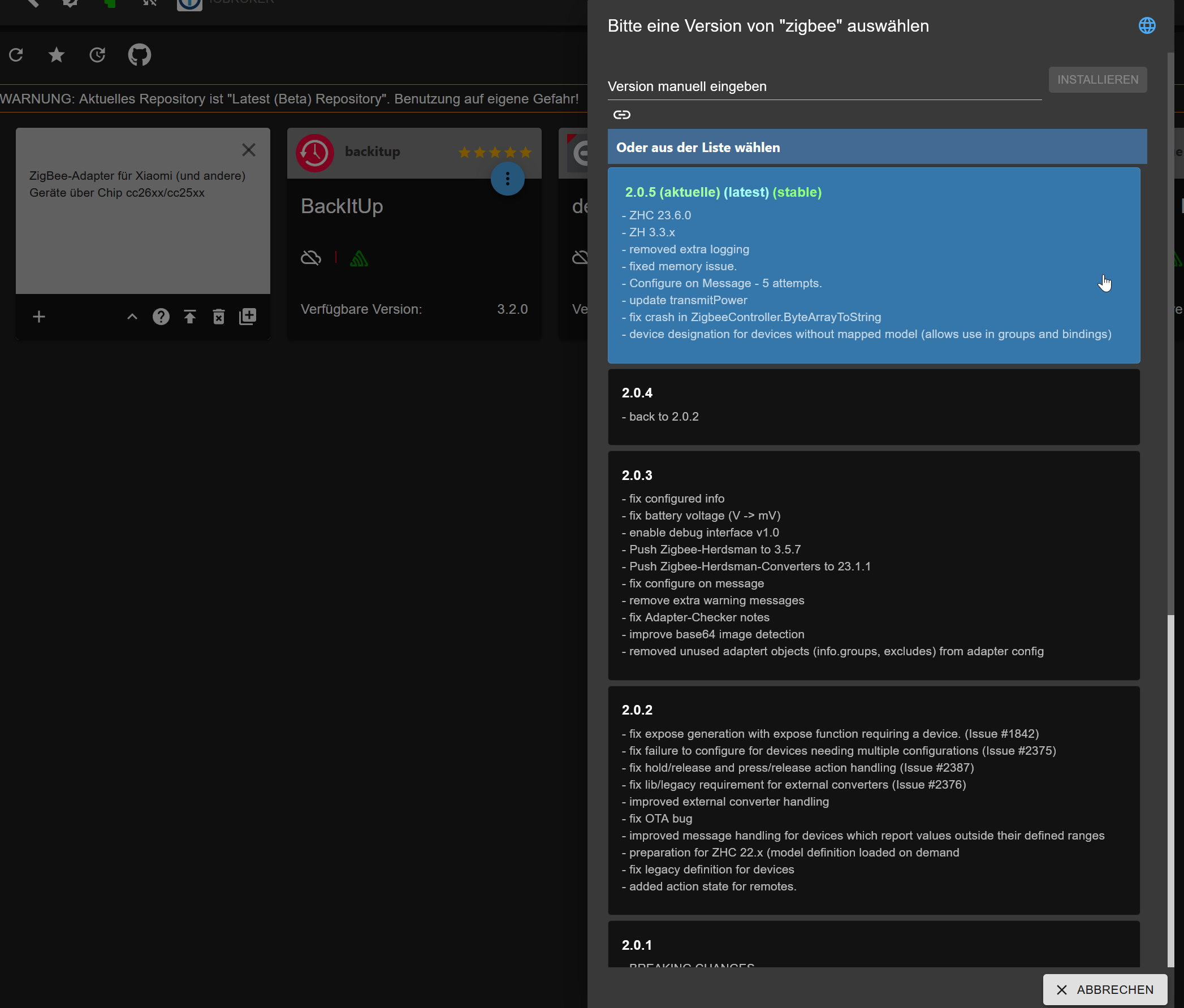Close the zigbee description overlay
The height and width of the screenshot is (1008, 1184).
(x=249, y=150)
